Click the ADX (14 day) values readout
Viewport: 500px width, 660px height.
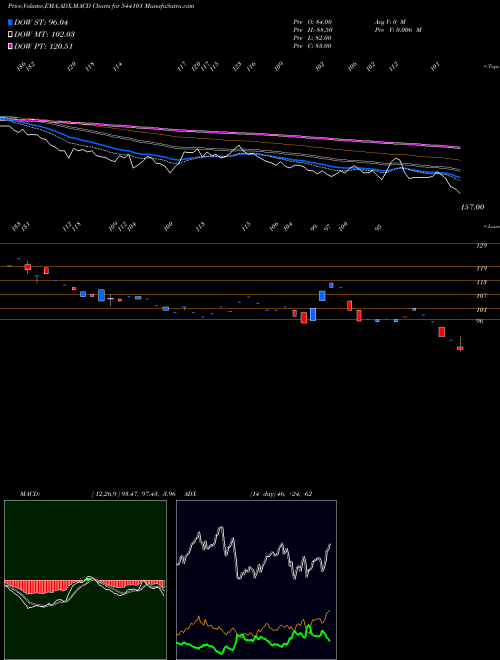[281, 494]
